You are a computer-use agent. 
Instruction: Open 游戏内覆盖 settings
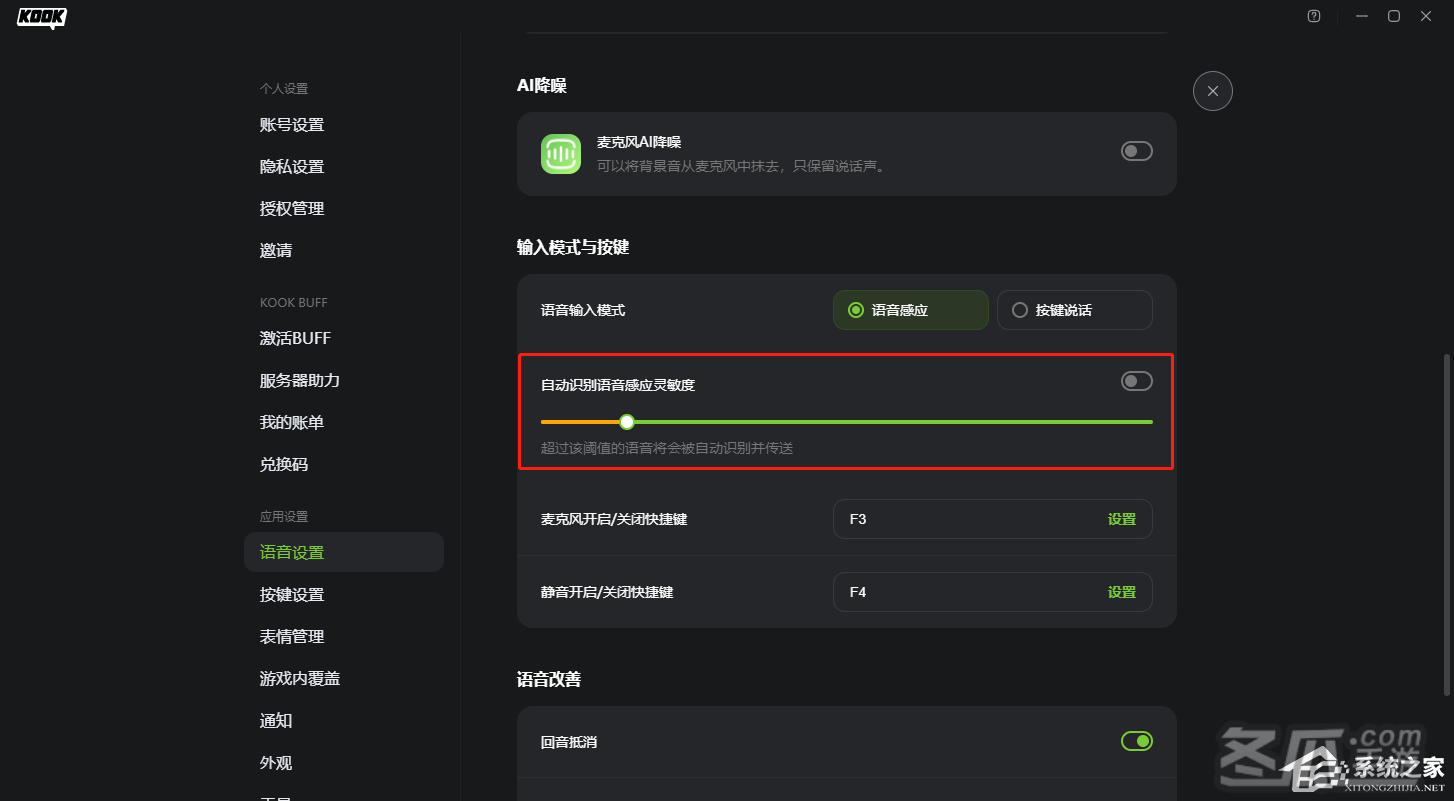pos(300,679)
